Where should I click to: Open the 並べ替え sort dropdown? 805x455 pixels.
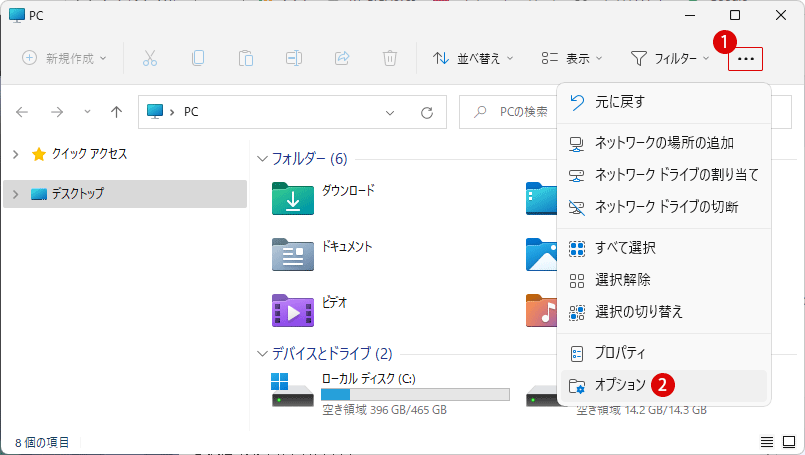pos(473,59)
